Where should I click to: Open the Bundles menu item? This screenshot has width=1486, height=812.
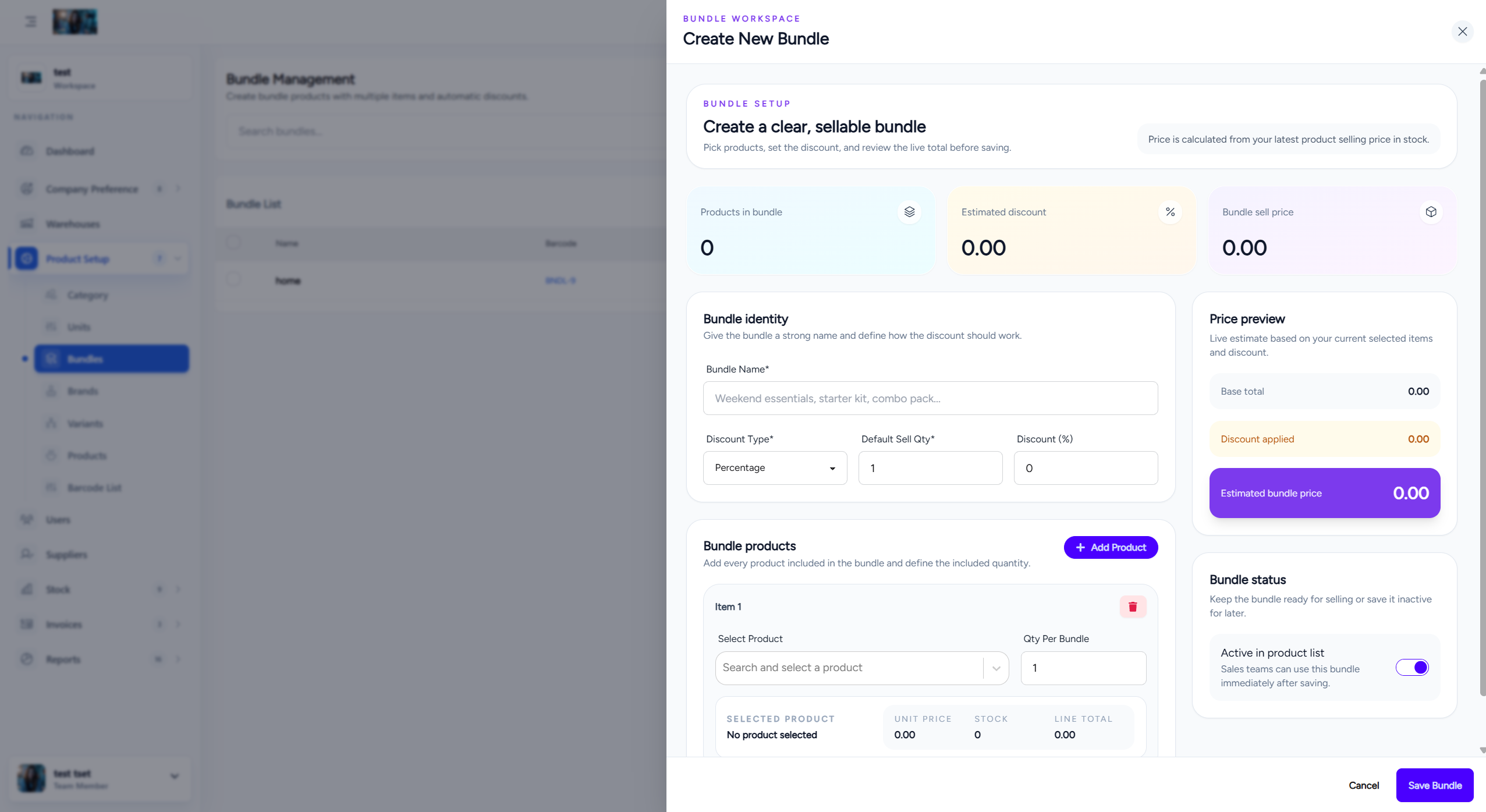[x=112, y=359]
